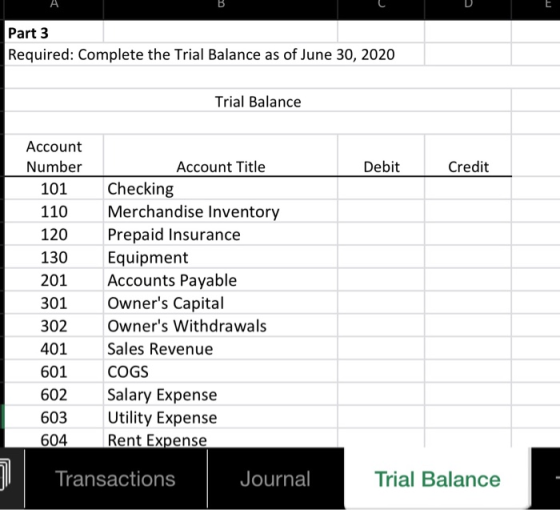Select the Trial Balance sheet tab
The height and width of the screenshot is (510, 560).
tap(438, 479)
